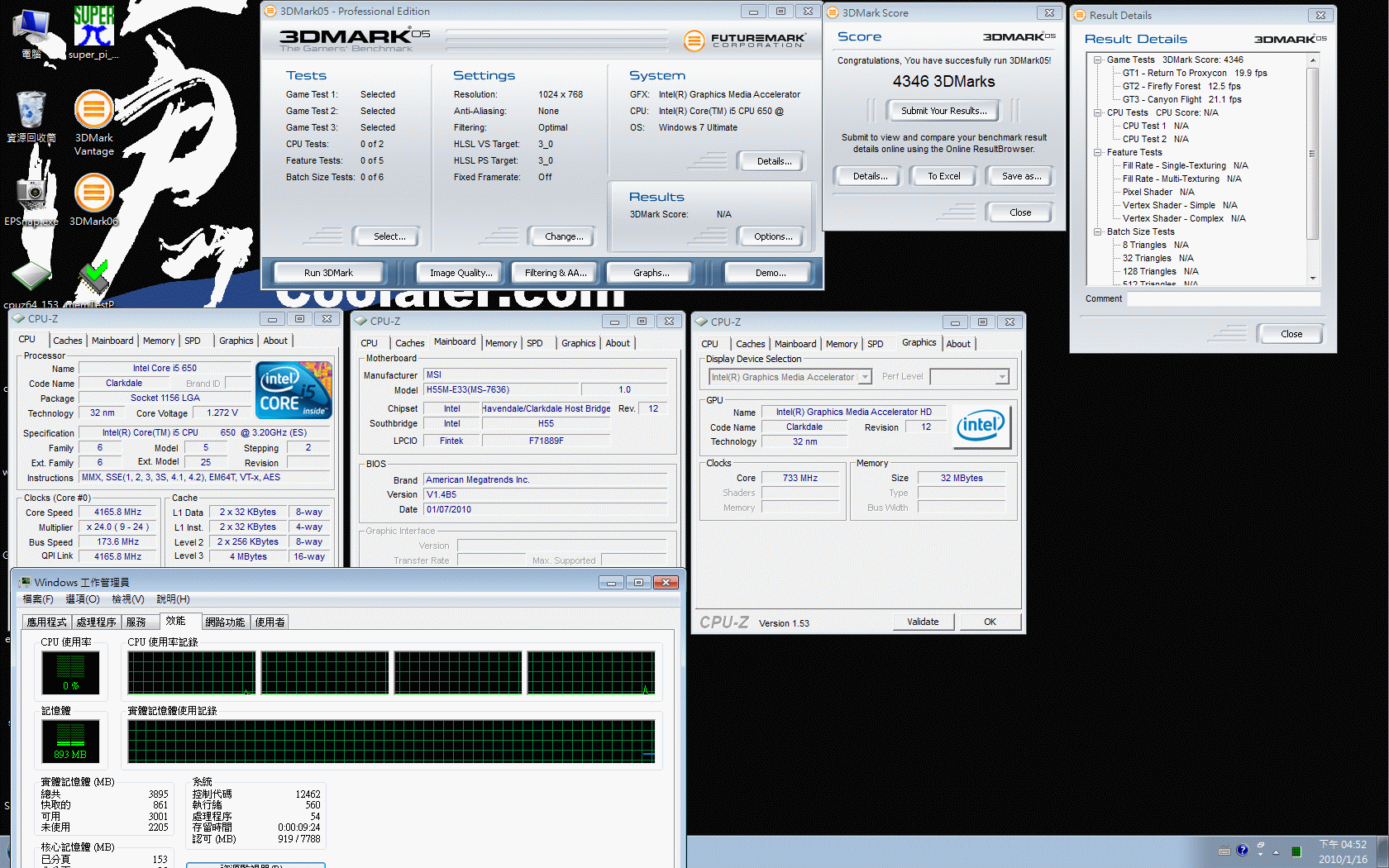The height and width of the screenshot is (868, 1389).
Task: Click Close in Result Details window
Action: (x=1291, y=334)
